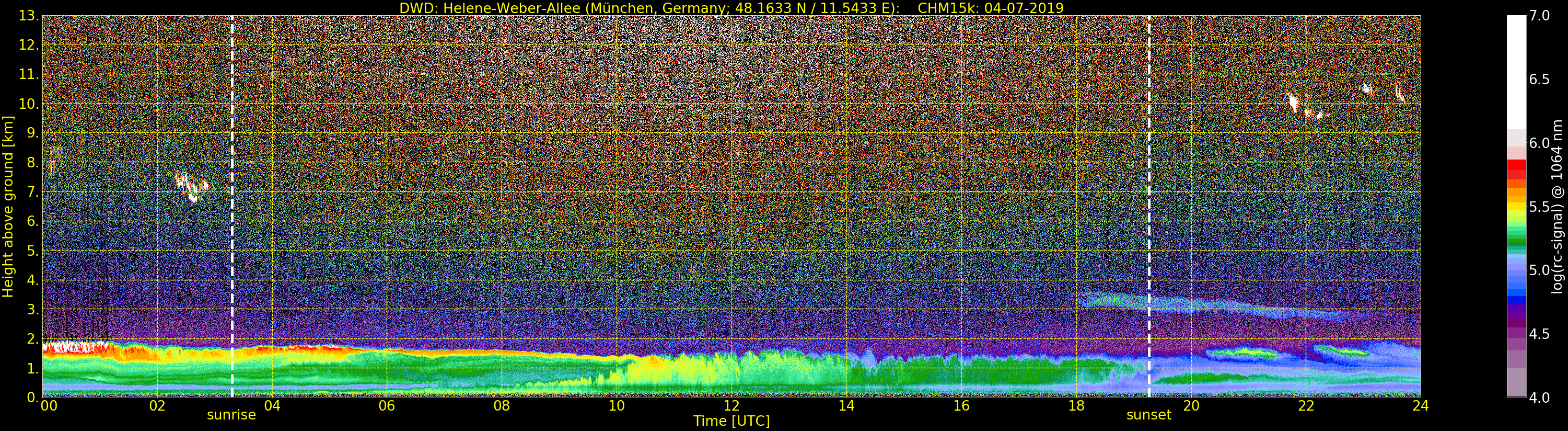The width and height of the screenshot is (1568, 431).
Task: Click the time tick label '10'
Action: tap(617, 406)
